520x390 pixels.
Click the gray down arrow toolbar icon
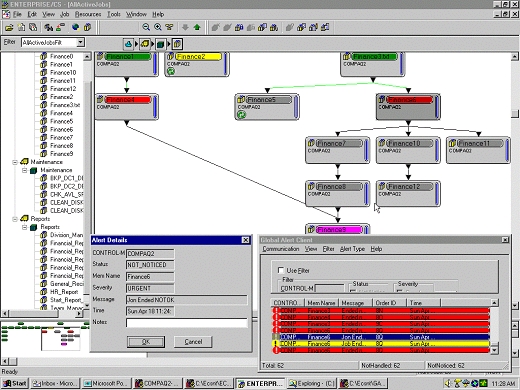click(185, 27)
